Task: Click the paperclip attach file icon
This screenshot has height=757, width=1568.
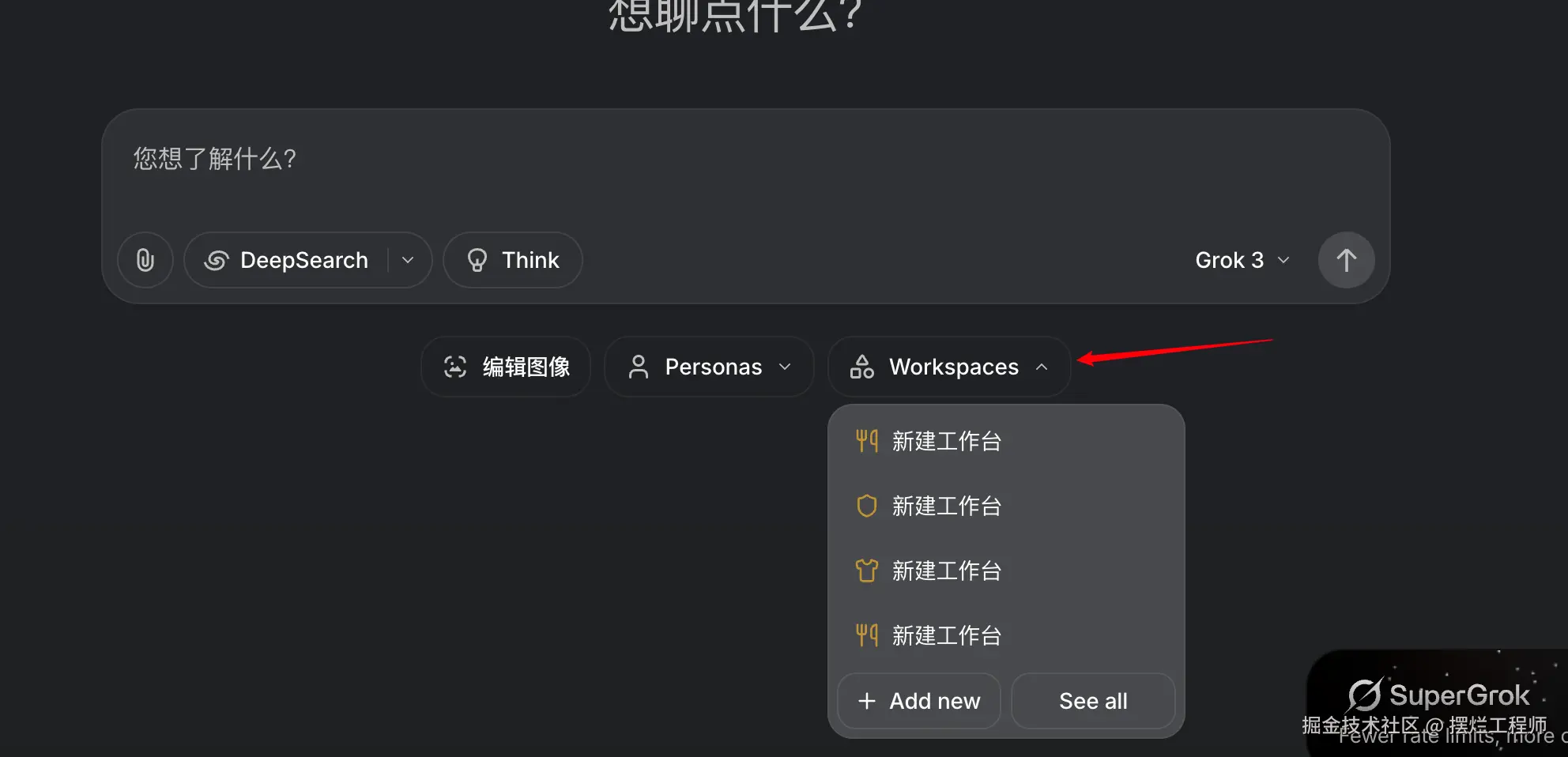Action: coord(145,260)
